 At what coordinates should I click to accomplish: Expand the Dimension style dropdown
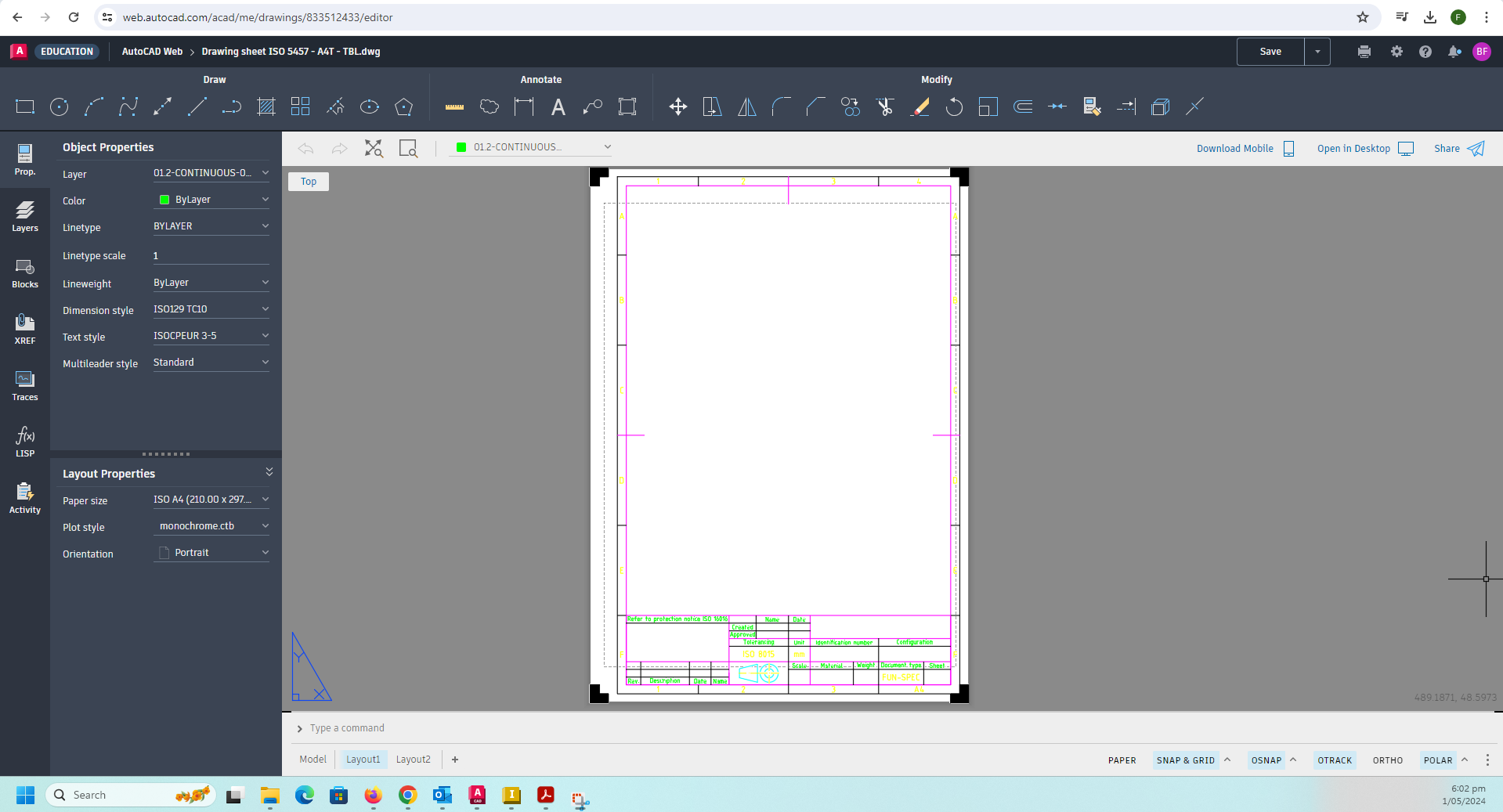(x=211, y=309)
